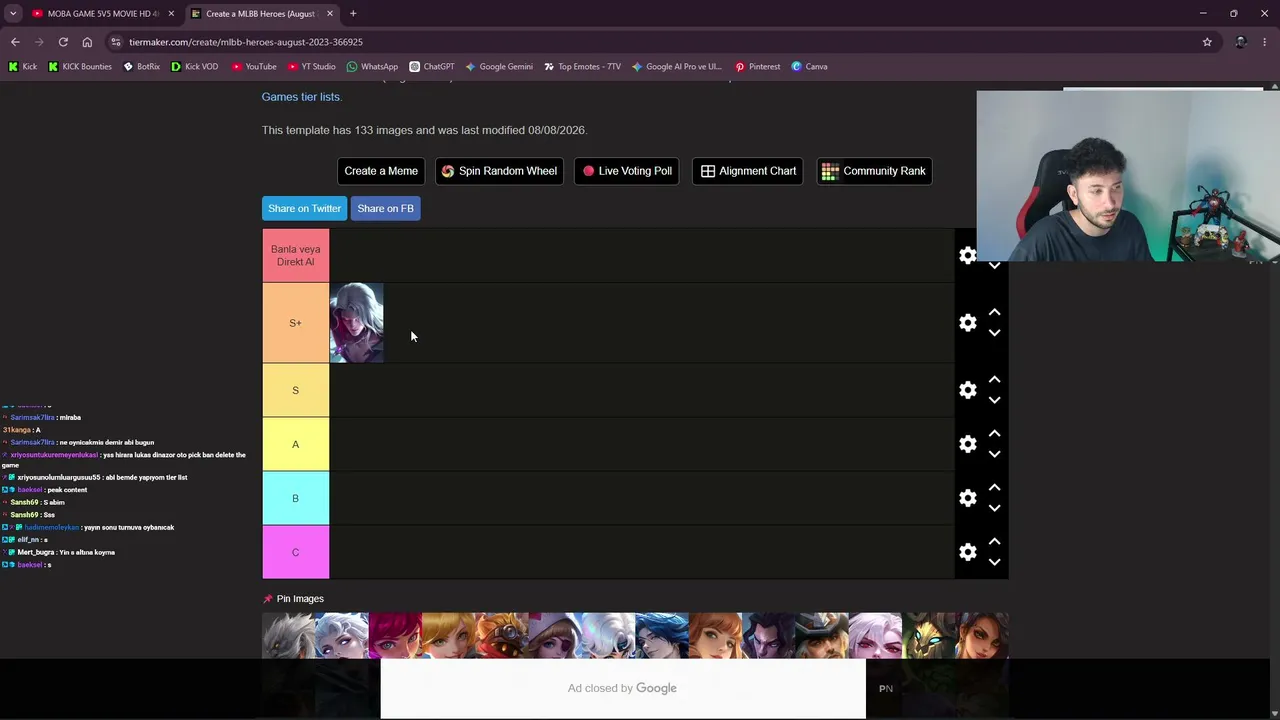Move the S+ tier row up
1280x720 pixels.
pyautogui.click(x=994, y=313)
